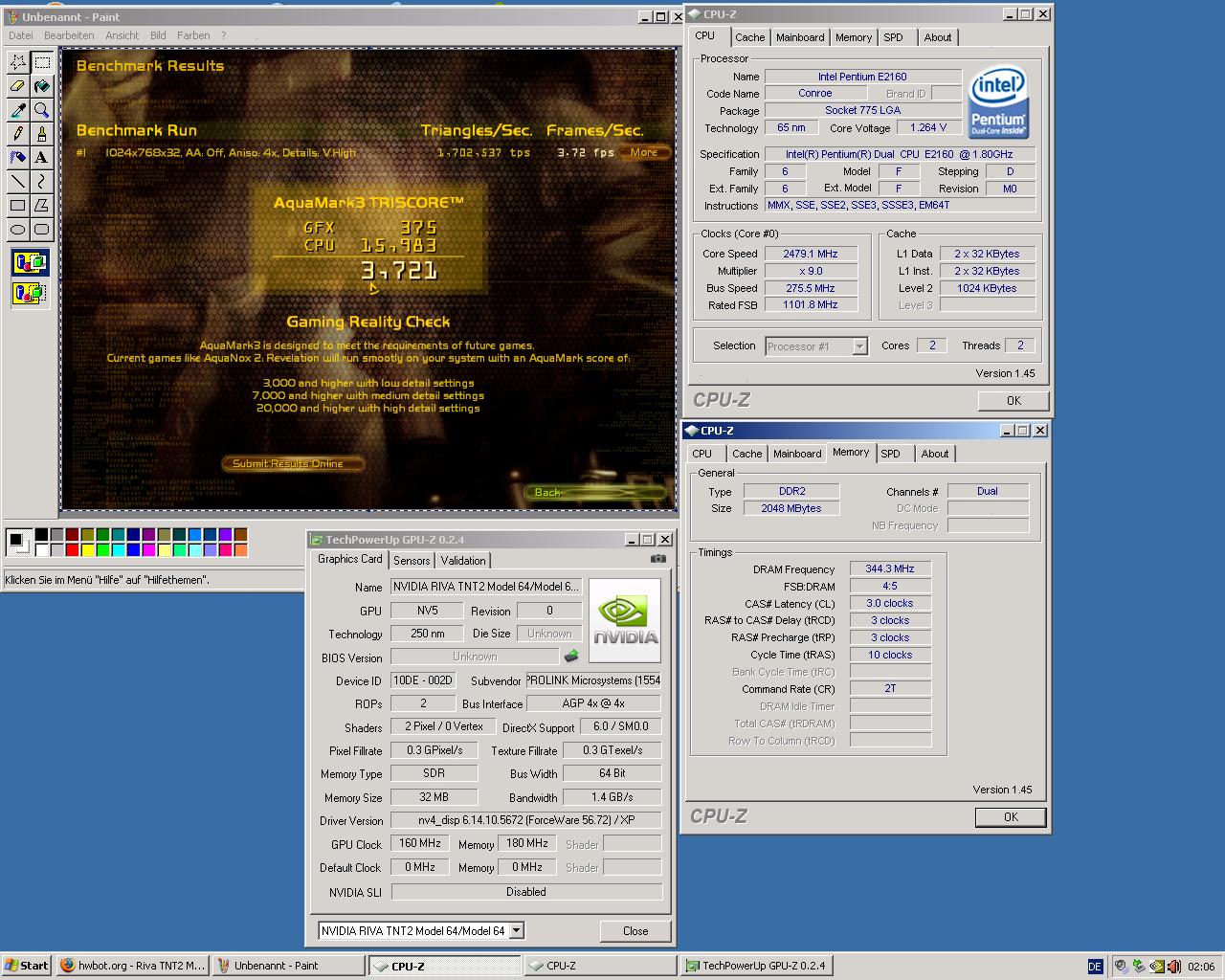Click the NVIDIA tray icon
The width and height of the screenshot is (1225, 980).
point(1156,966)
